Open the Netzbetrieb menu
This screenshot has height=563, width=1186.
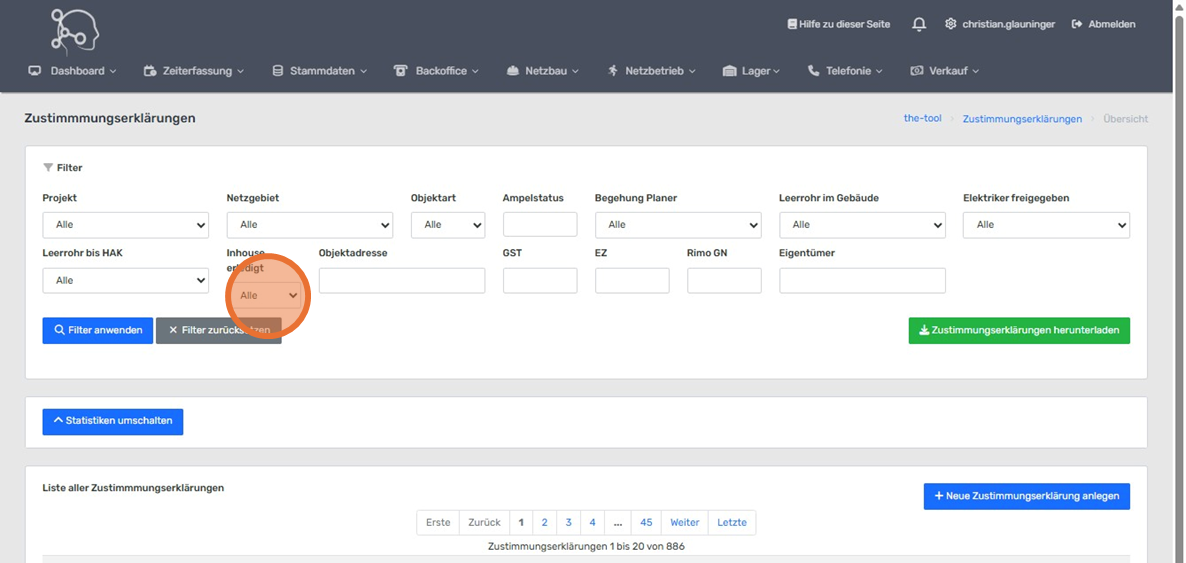coord(652,71)
